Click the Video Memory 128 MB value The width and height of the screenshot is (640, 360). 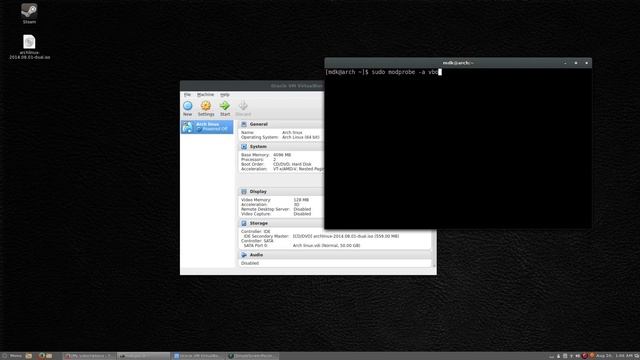(x=301, y=200)
